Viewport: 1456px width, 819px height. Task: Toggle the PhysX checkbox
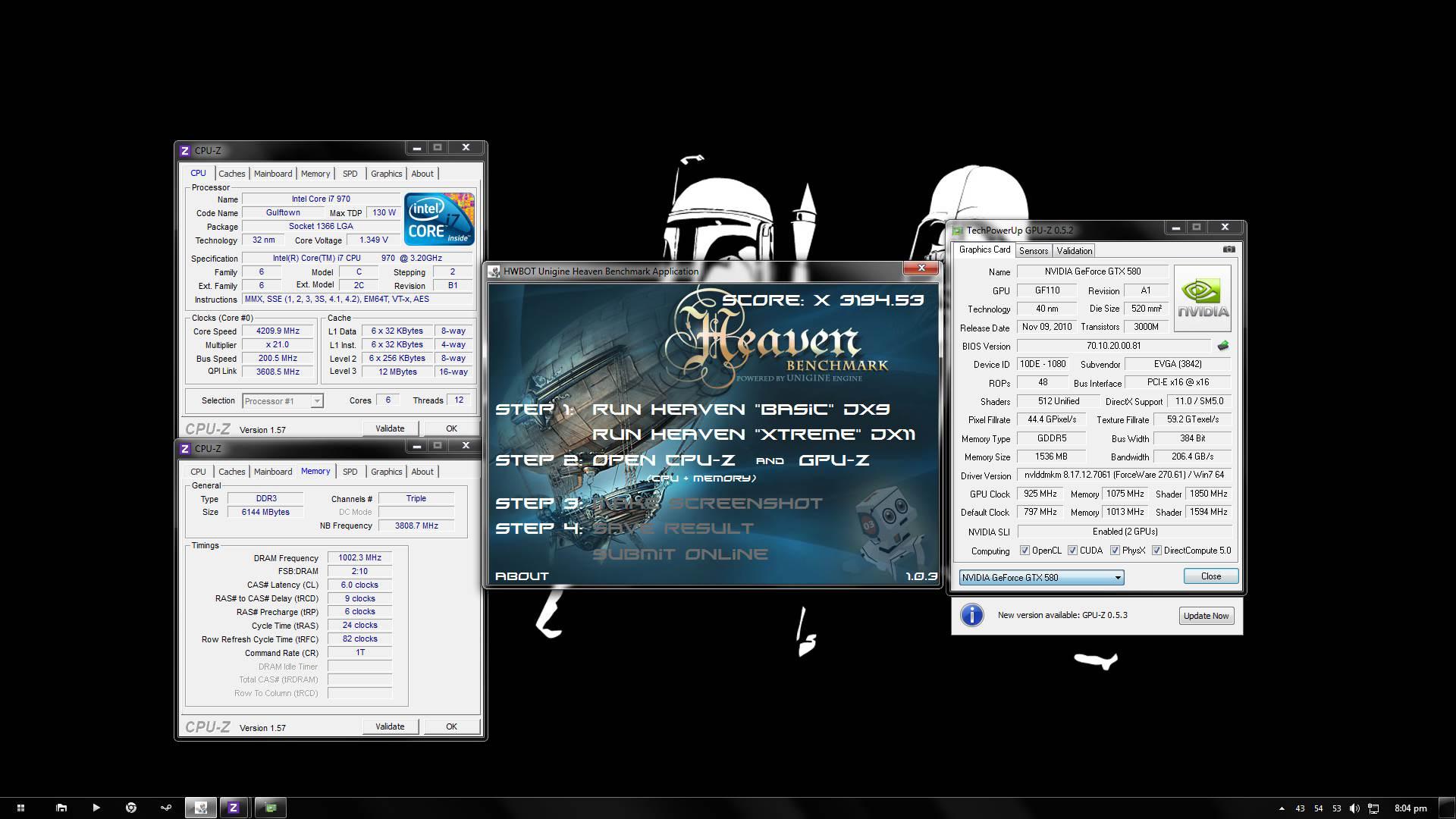1116,551
